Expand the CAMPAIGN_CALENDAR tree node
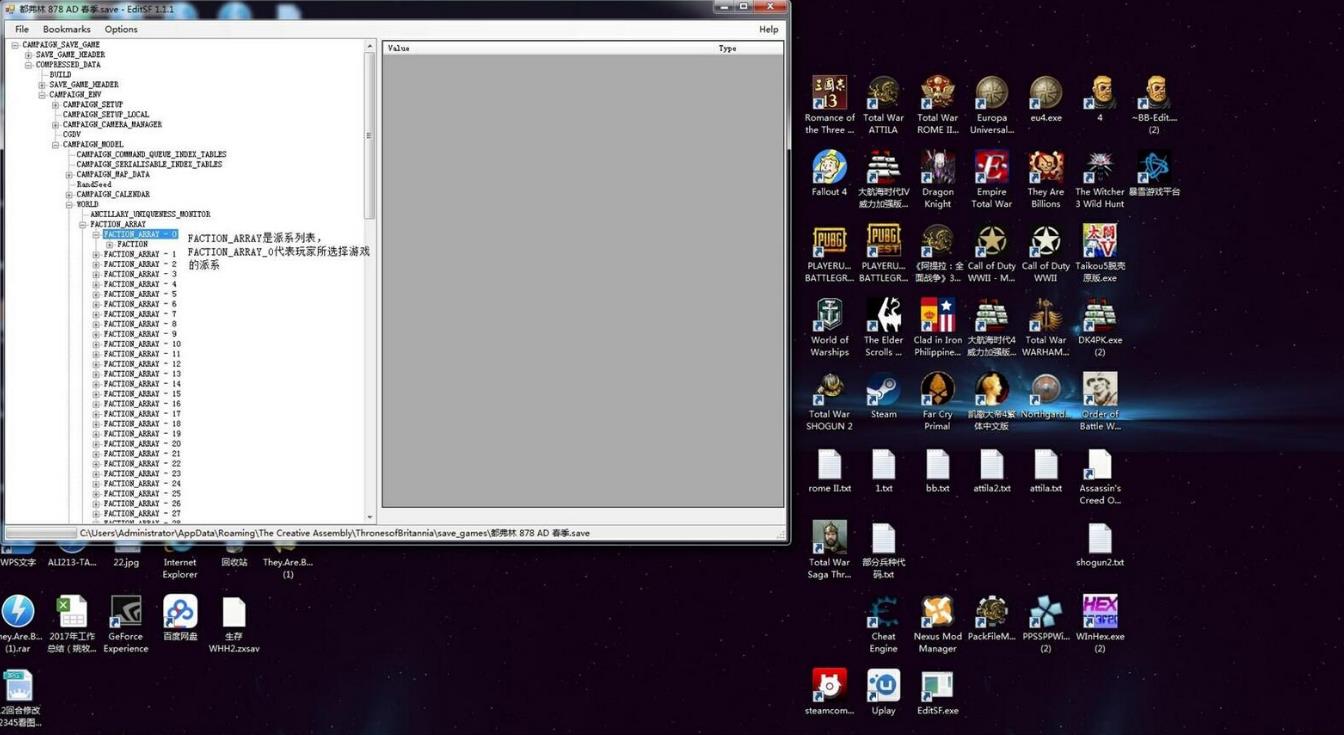The image size is (1344, 735). (70, 194)
